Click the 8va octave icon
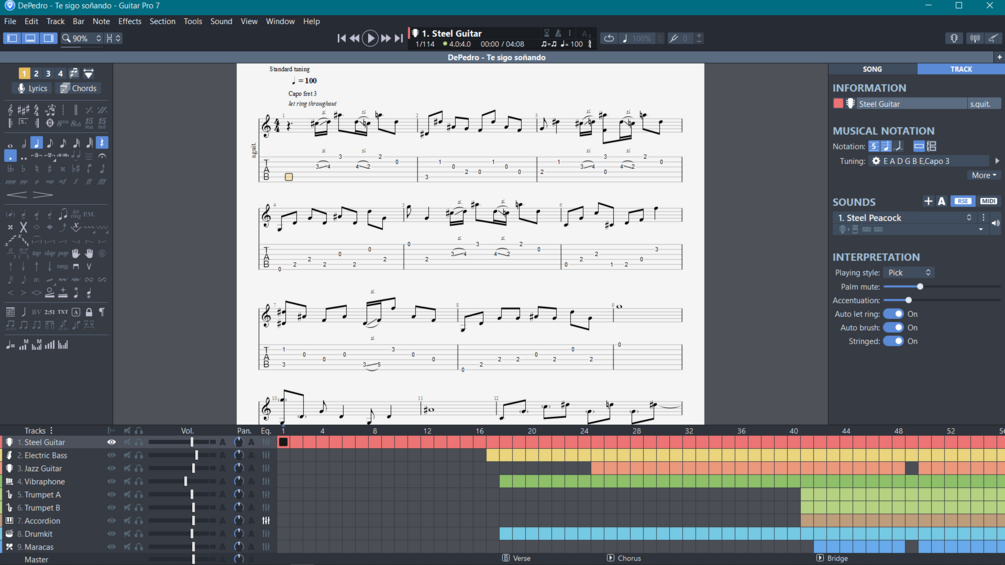Screen dimensions: 1005x565 (x=63, y=123)
